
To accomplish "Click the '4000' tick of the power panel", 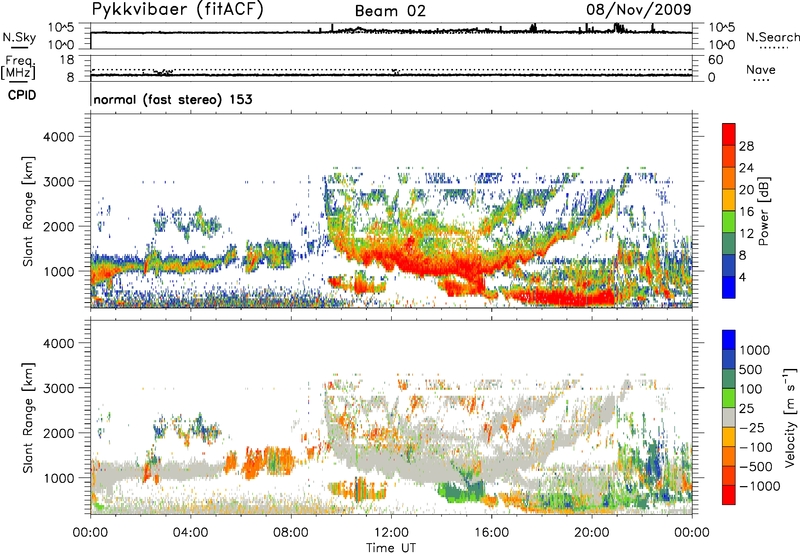I will [x=59, y=137].
